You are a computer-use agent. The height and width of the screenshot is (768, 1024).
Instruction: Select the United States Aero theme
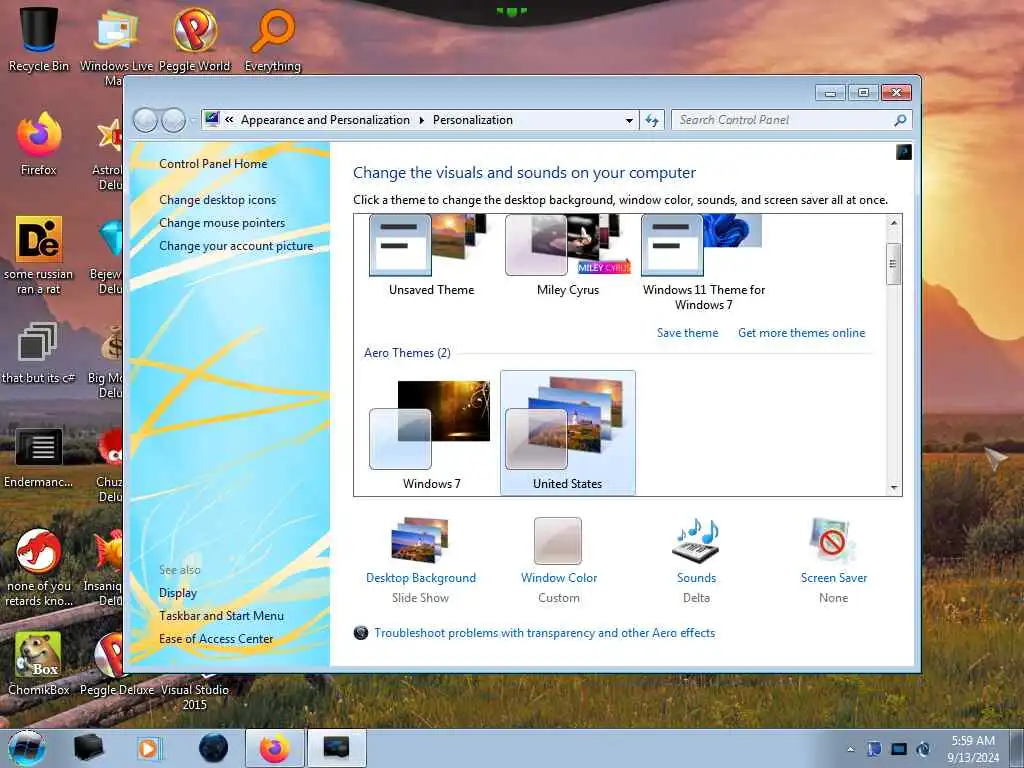(x=568, y=433)
